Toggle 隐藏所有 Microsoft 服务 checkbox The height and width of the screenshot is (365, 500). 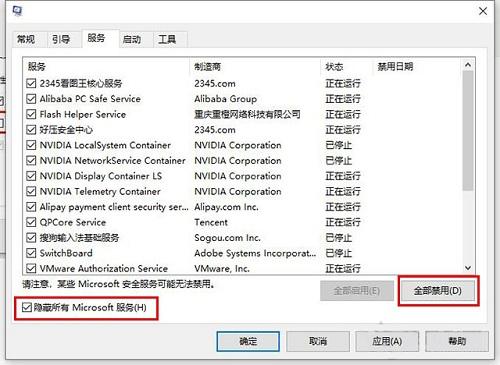26,307
